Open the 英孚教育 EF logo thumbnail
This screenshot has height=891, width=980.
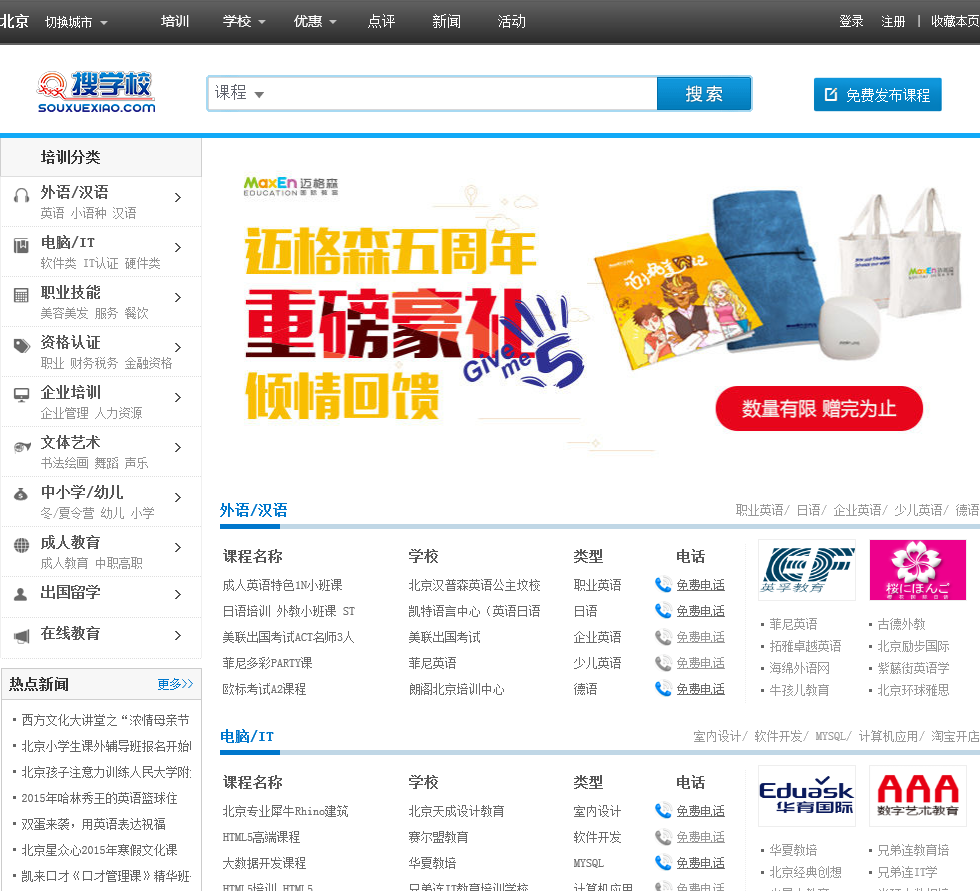(x=807, y=570)
